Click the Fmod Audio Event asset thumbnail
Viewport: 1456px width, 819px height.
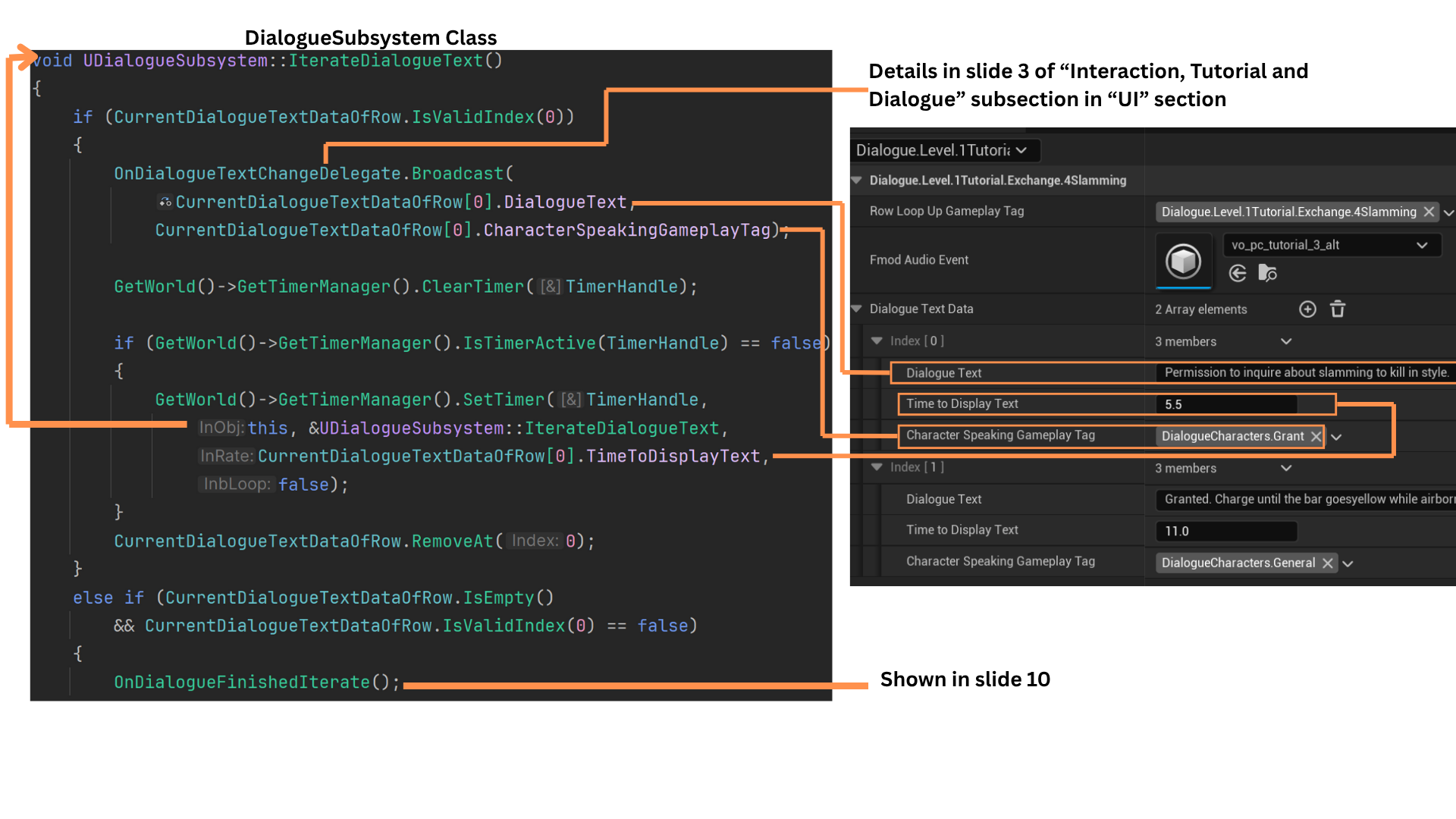[1183, 261]
